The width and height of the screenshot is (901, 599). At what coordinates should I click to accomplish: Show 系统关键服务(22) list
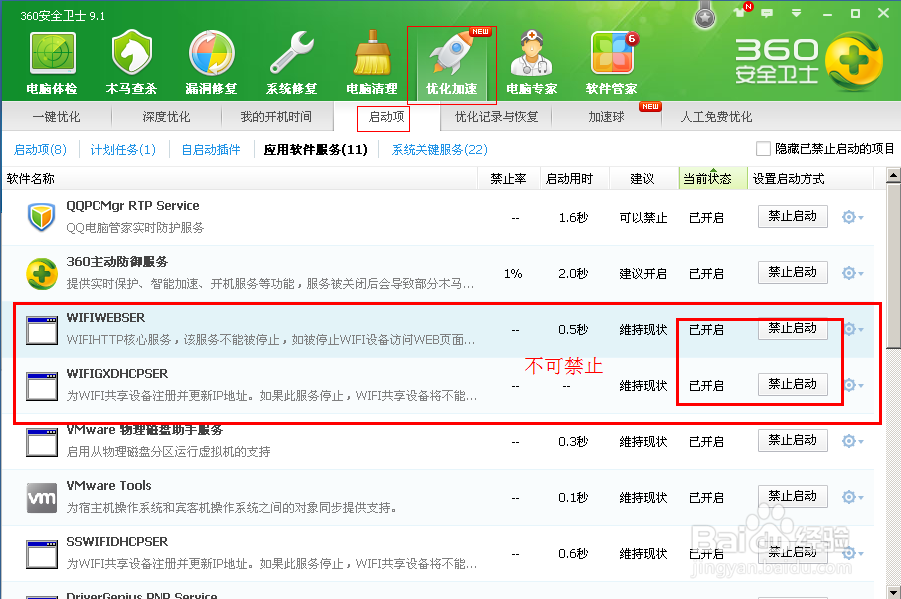pyautogui.click(x=440, y=149)
